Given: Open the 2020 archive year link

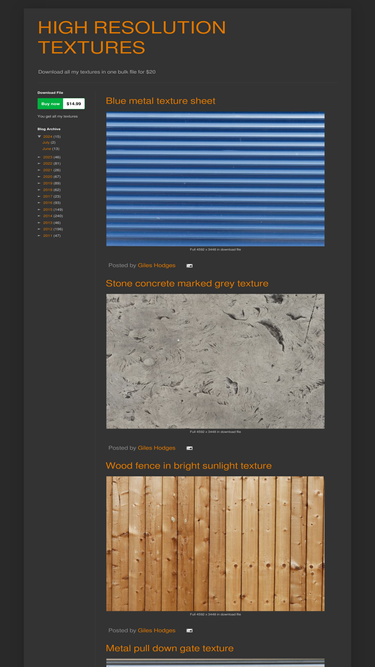Looking at the screenshot, I should pyautogui.click(x=48, y=177).
